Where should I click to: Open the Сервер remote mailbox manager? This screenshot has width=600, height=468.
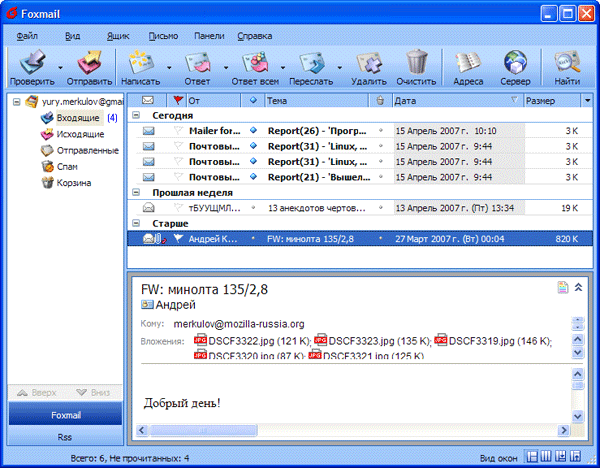(x=515, y=68)
